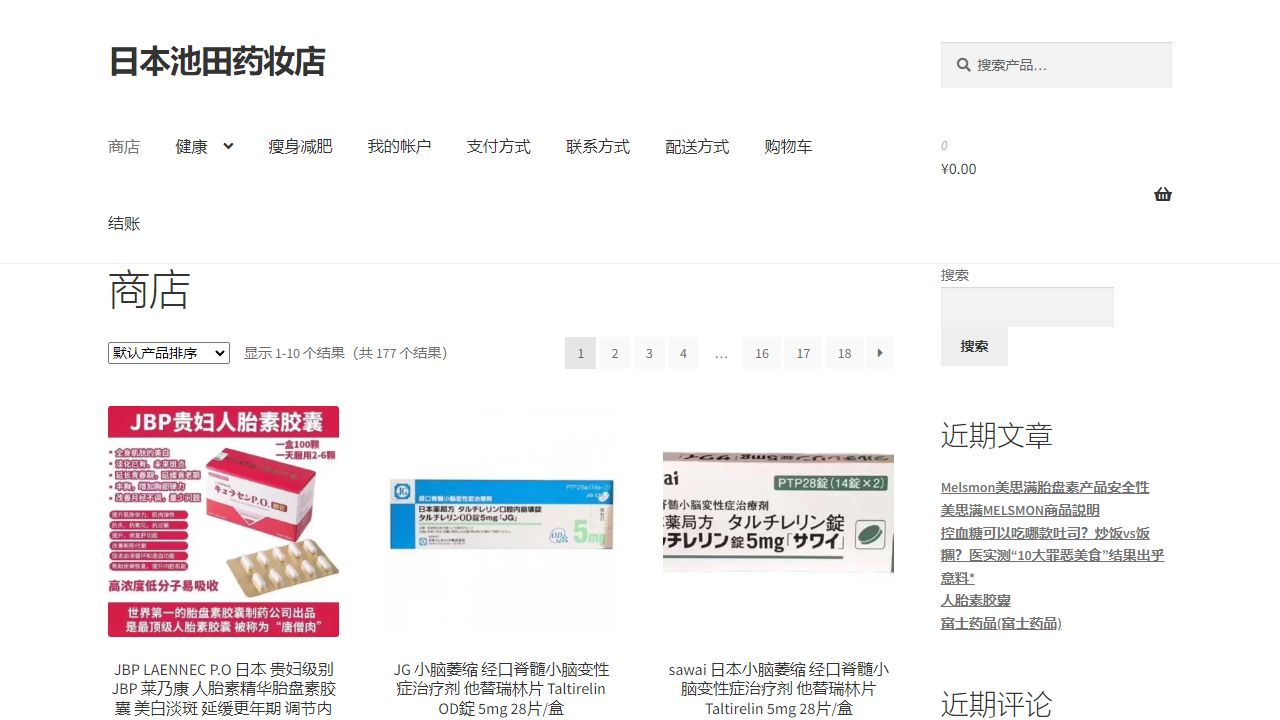Click the 显示 1-10 个结果 count text
Screen dimensions: 1280x720
pos(349,353)
